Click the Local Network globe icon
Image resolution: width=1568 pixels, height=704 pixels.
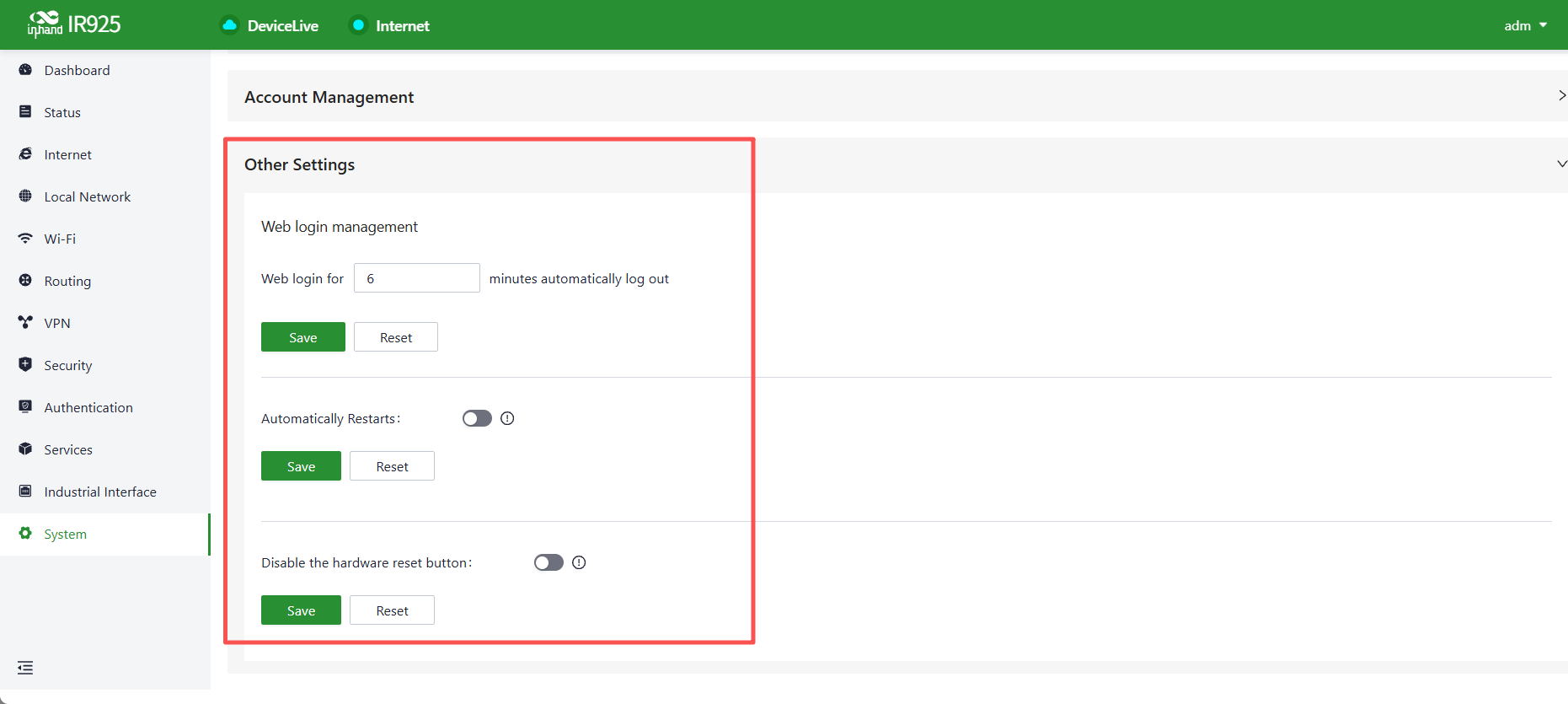25,196
